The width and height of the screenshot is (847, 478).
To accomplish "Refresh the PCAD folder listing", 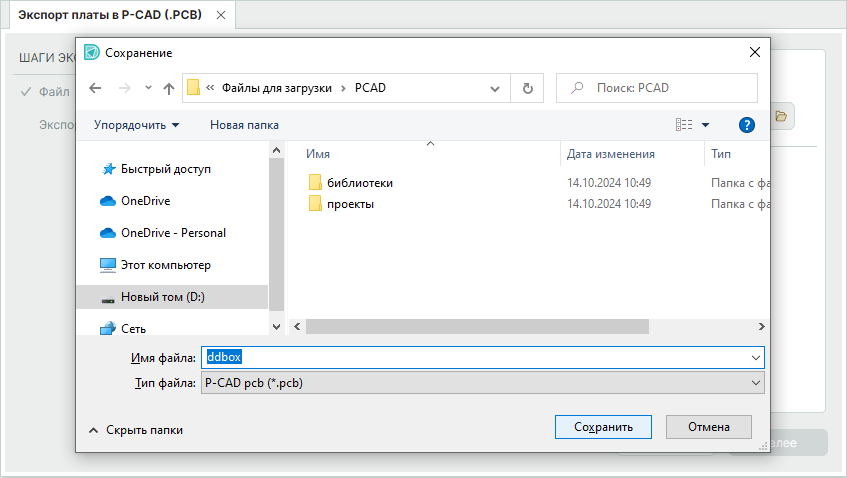I will pos(527,88).
